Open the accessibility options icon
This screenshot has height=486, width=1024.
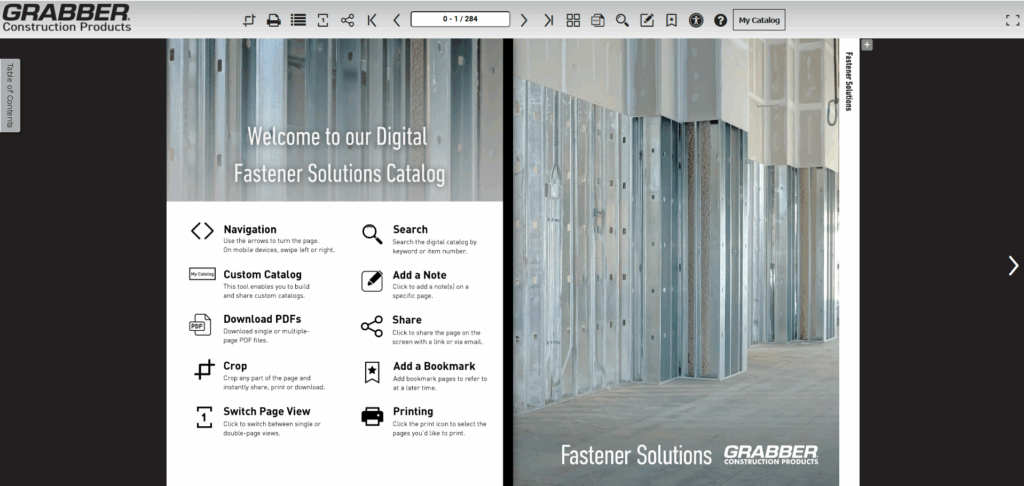point(696,20)
